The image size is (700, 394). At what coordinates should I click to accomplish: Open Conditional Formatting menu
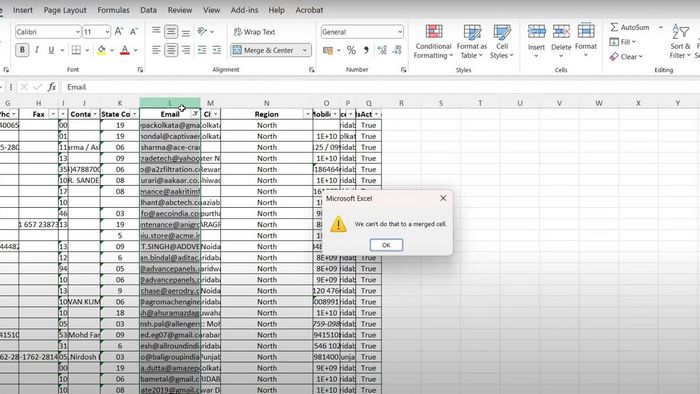[433, 42]
